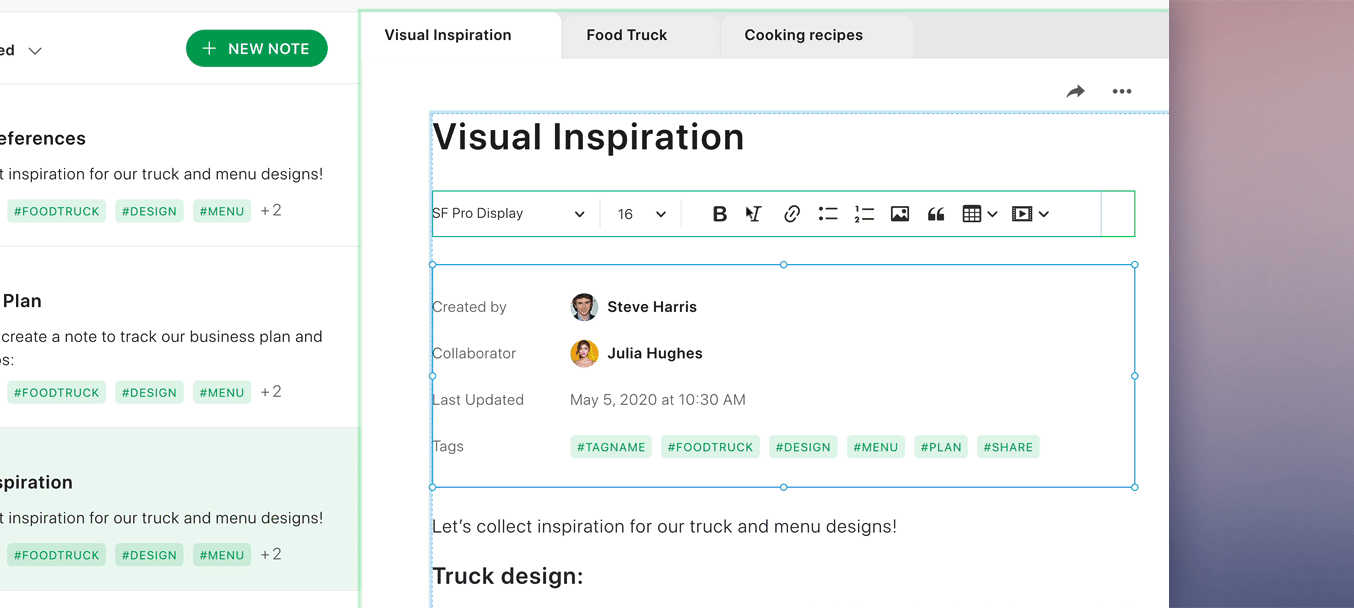Image resolution: width=1354 pixels, height=608 pixels.
Task: Switch to the Food Truck tab
Action: pyautogui.click(x=627, y=35)
